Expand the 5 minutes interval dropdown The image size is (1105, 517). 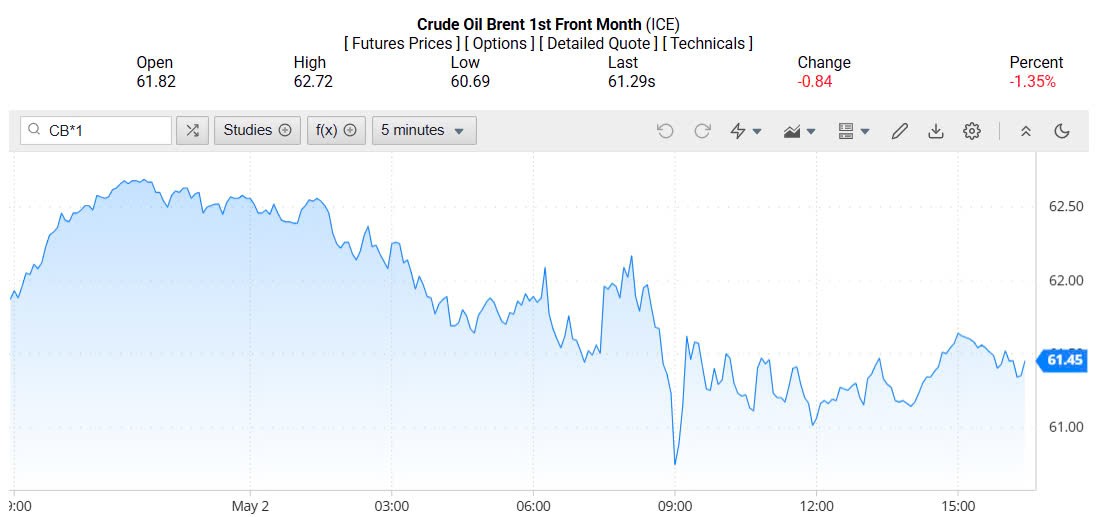click(x=424, y=130)
